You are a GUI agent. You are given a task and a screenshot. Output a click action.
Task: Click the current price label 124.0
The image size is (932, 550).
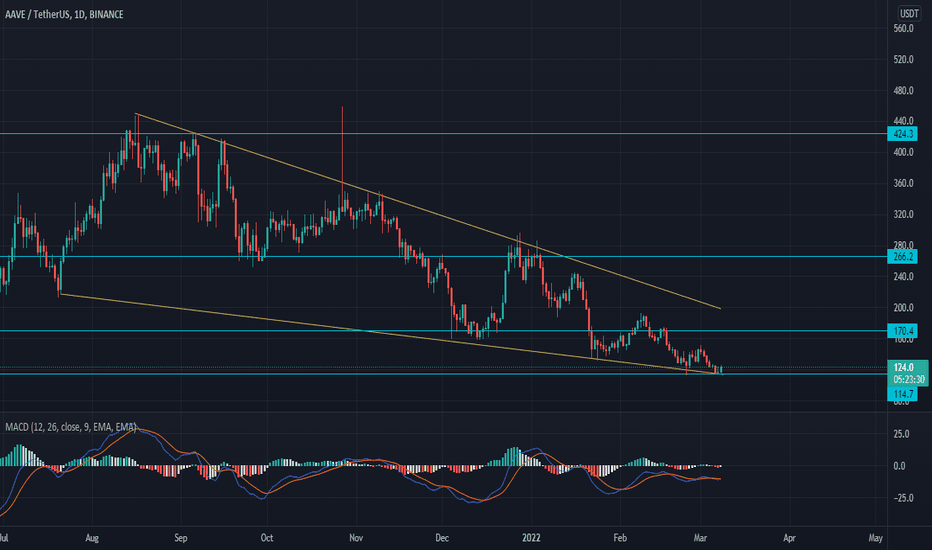pos(904,367)
